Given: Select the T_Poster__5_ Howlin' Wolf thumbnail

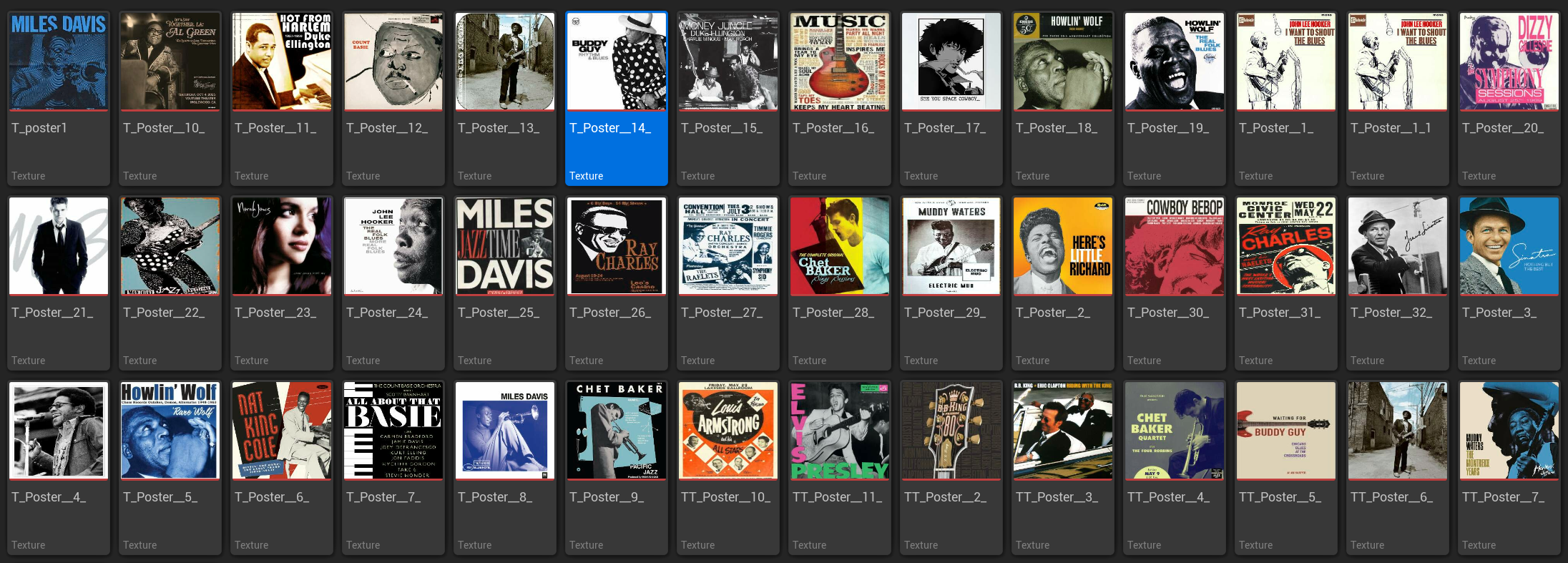Looking at the screenshot, I should [170, 431].
